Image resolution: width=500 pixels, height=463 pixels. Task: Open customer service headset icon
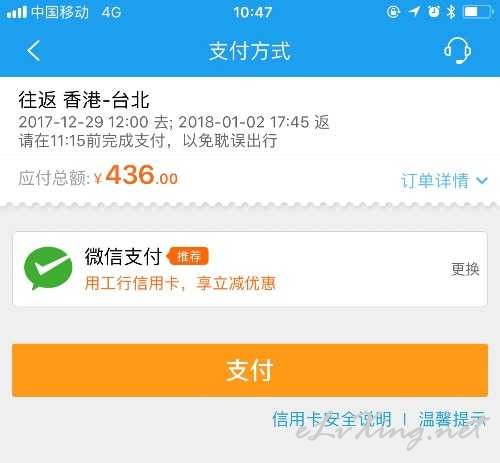tap(457, 51)
